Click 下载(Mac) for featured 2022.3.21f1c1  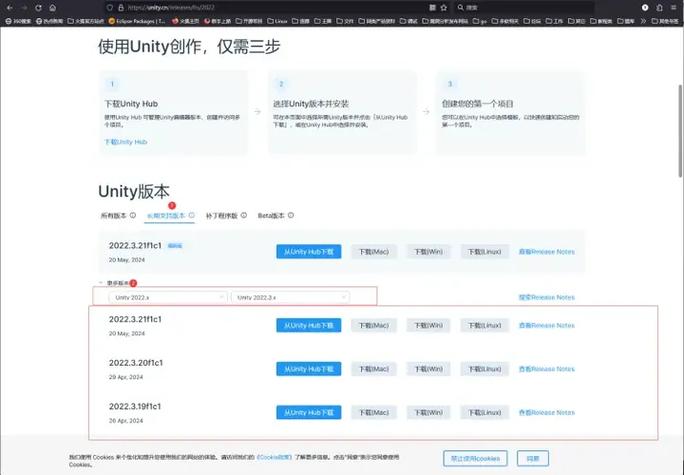[x=374, y=252]
